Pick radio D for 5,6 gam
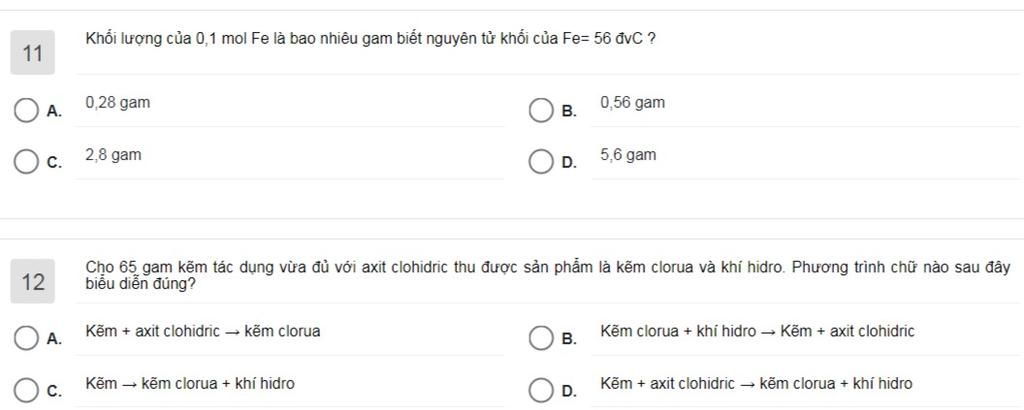This screenshot has width=1024, height=410. [541, 163]
